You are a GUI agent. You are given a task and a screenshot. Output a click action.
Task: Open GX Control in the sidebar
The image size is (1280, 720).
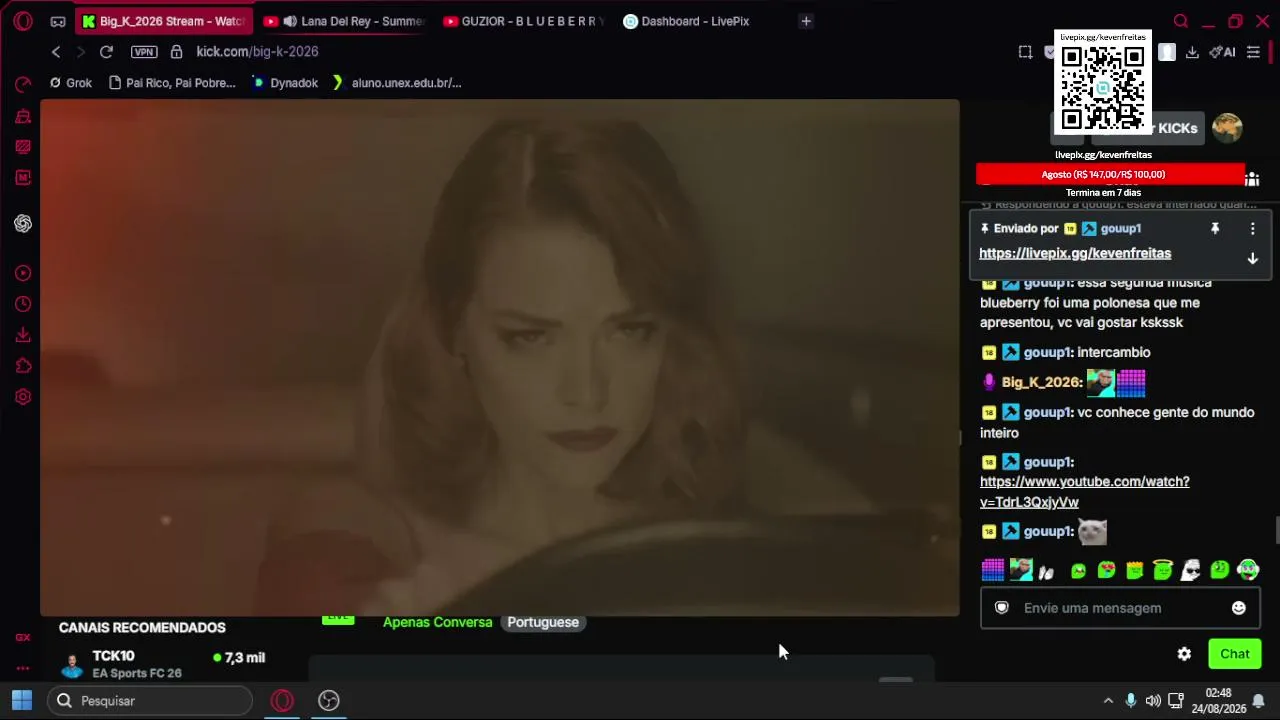(x=23, y=85)
